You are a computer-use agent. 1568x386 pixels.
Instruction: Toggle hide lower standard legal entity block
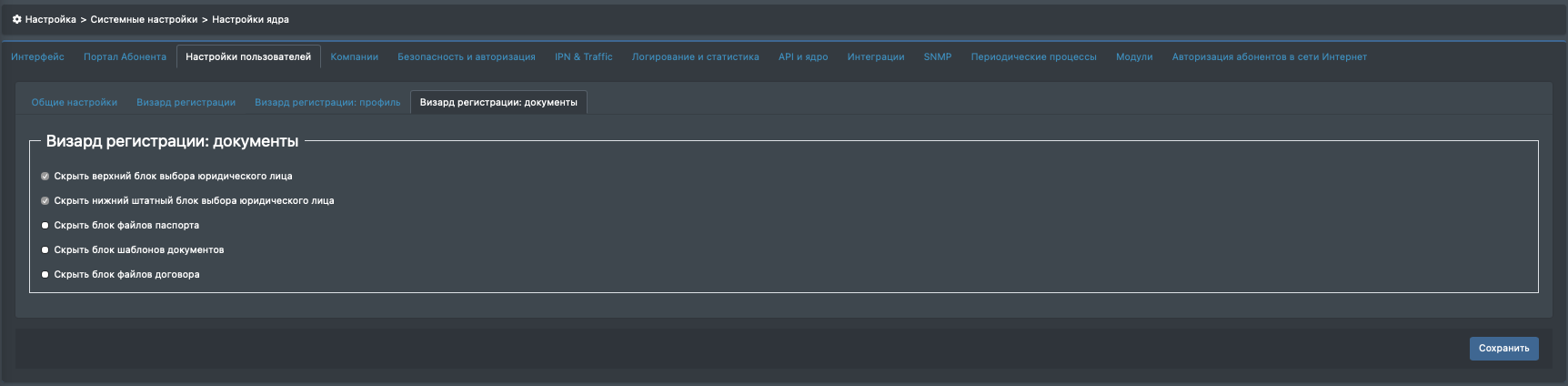[45, 201]
